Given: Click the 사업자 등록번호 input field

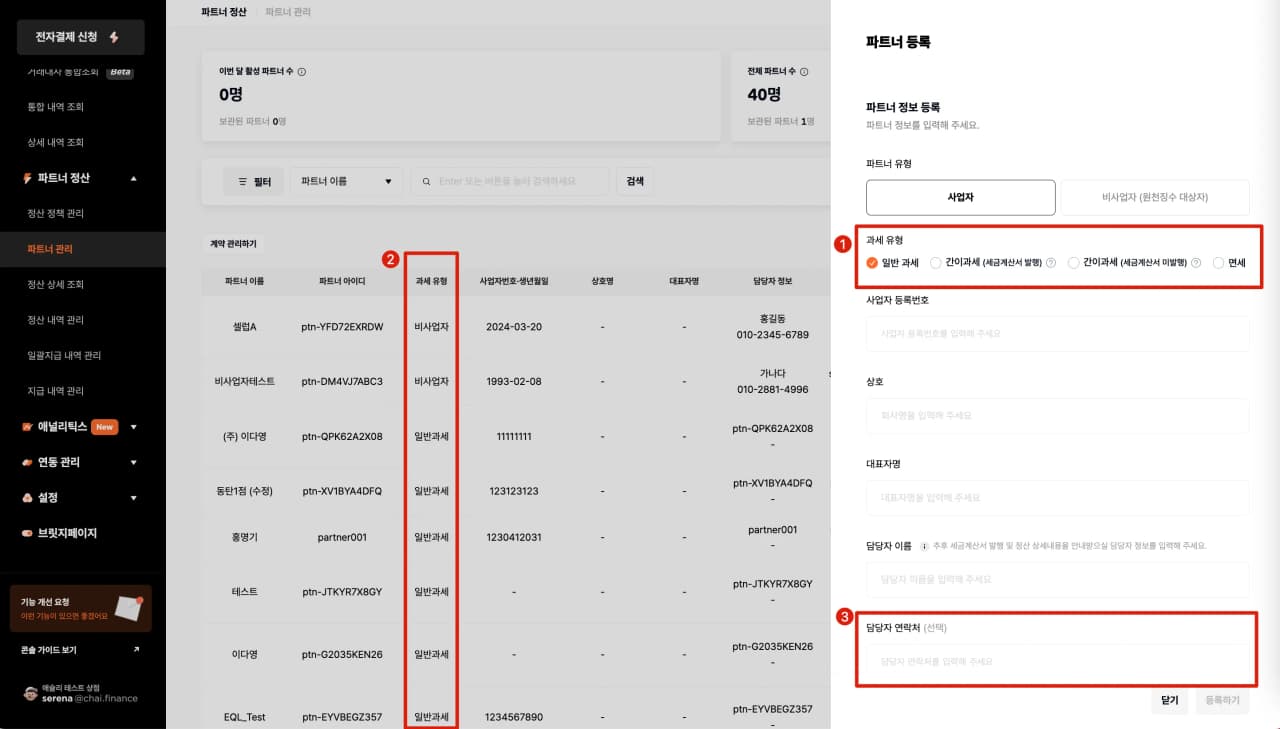Looking at the screenshot, I should click(x=1057, y=333).
